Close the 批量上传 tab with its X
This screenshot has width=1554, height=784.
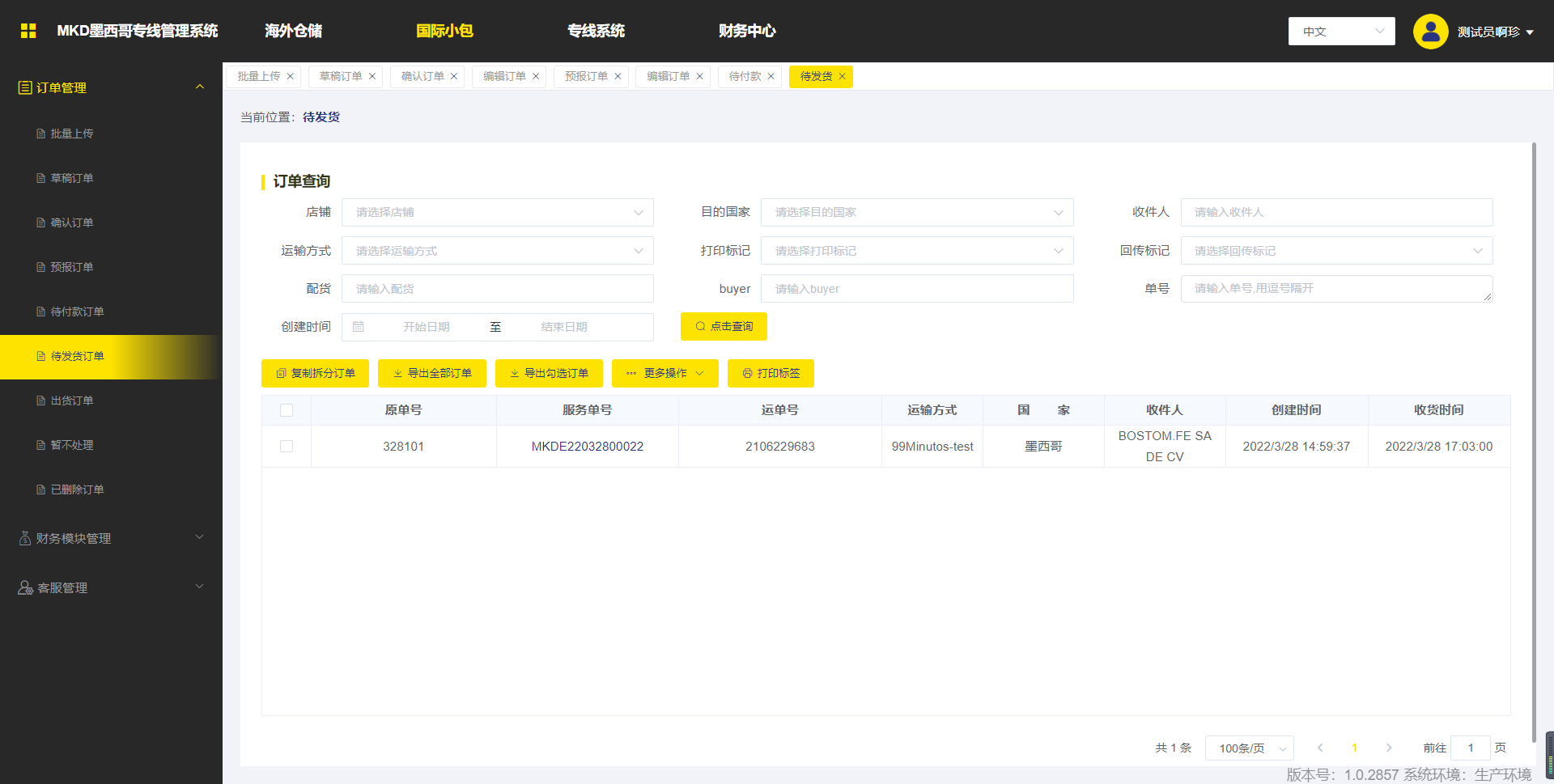coord(290,77)
